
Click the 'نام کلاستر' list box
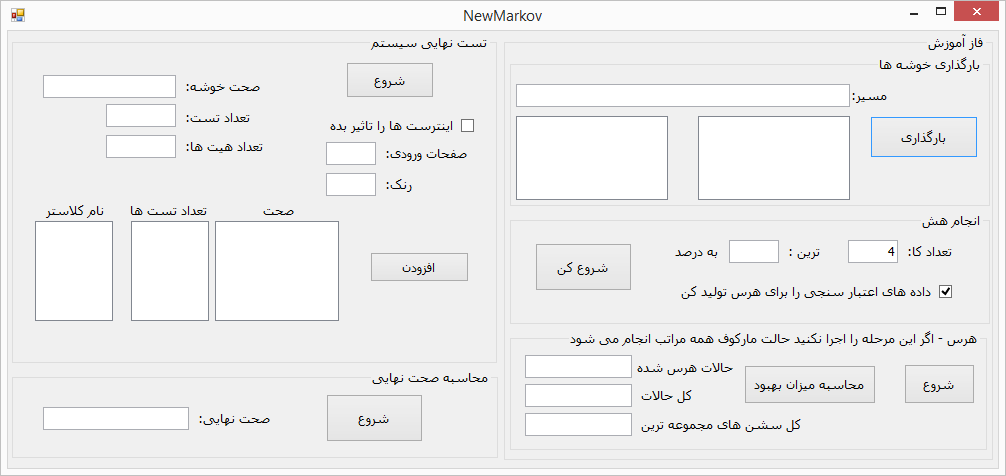74,271
